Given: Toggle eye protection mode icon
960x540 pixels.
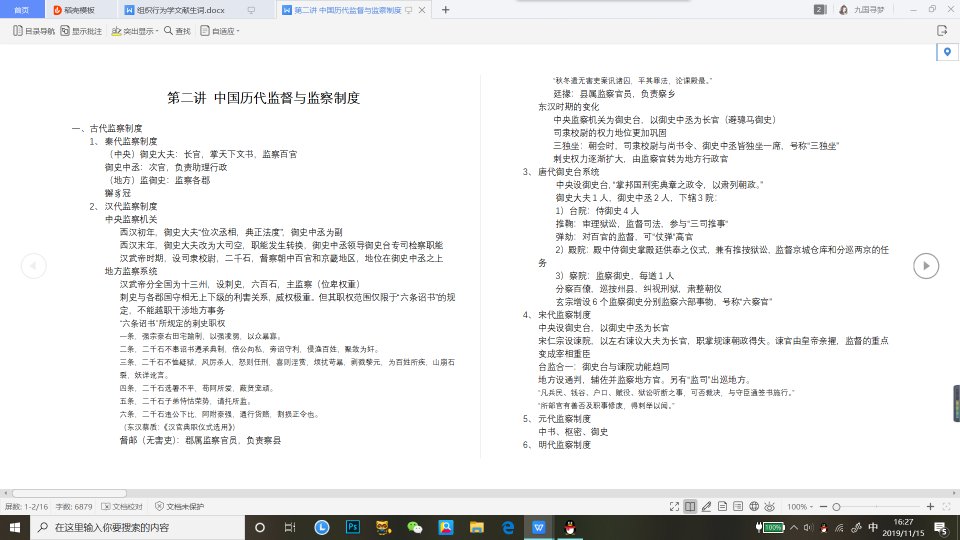Looking at the screenshot, I should [x=770, y=506].
